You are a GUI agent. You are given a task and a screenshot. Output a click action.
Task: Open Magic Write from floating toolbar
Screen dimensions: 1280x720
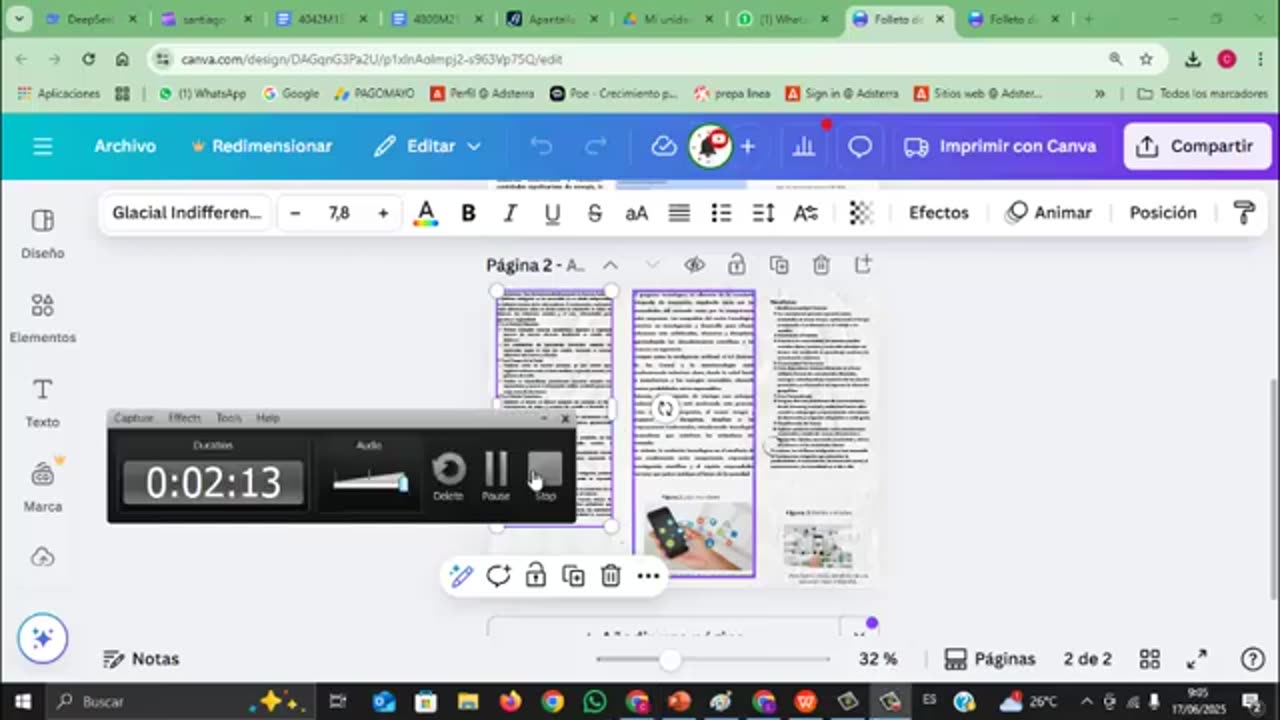461,576
